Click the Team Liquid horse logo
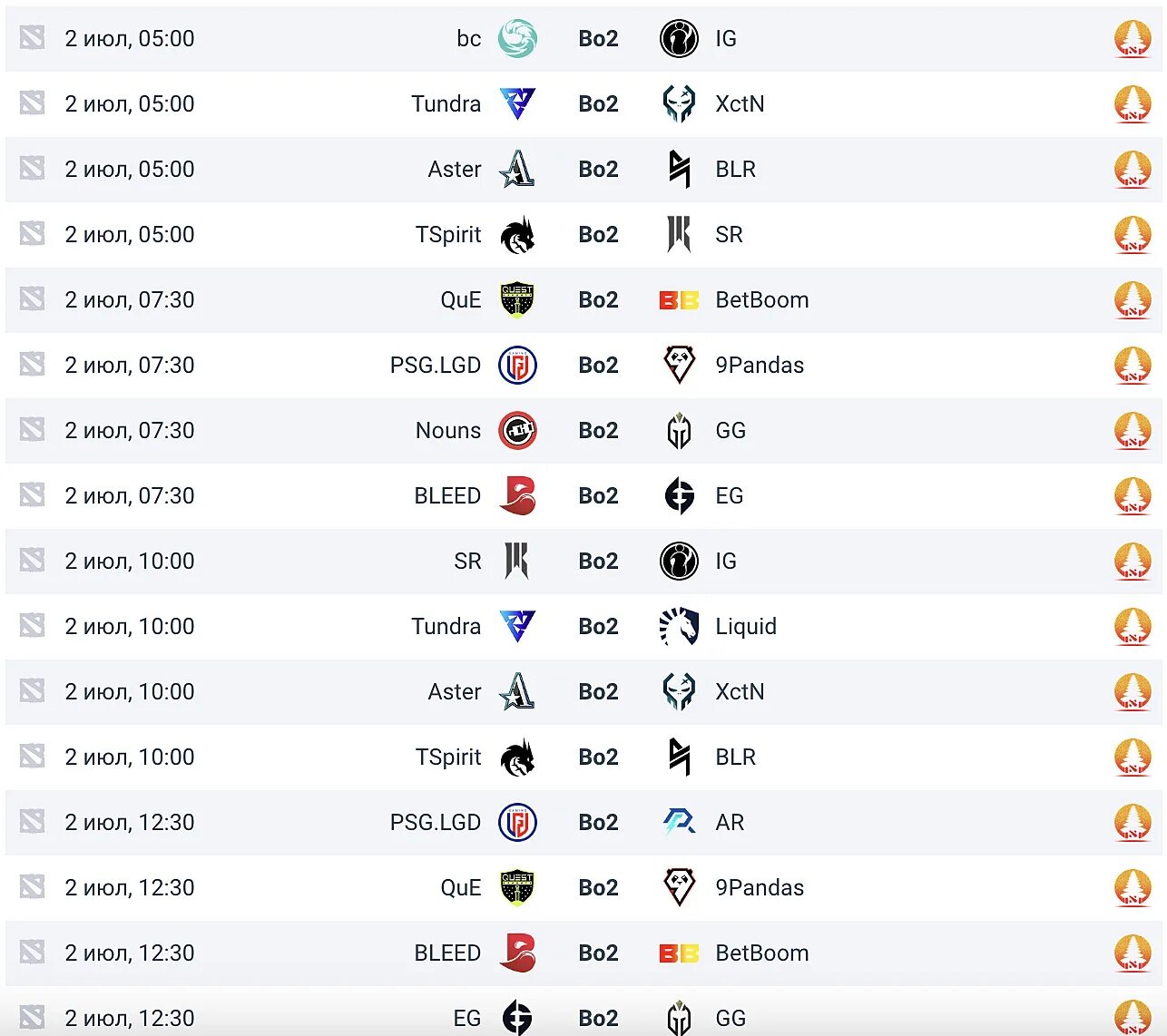 click(679, 627)
